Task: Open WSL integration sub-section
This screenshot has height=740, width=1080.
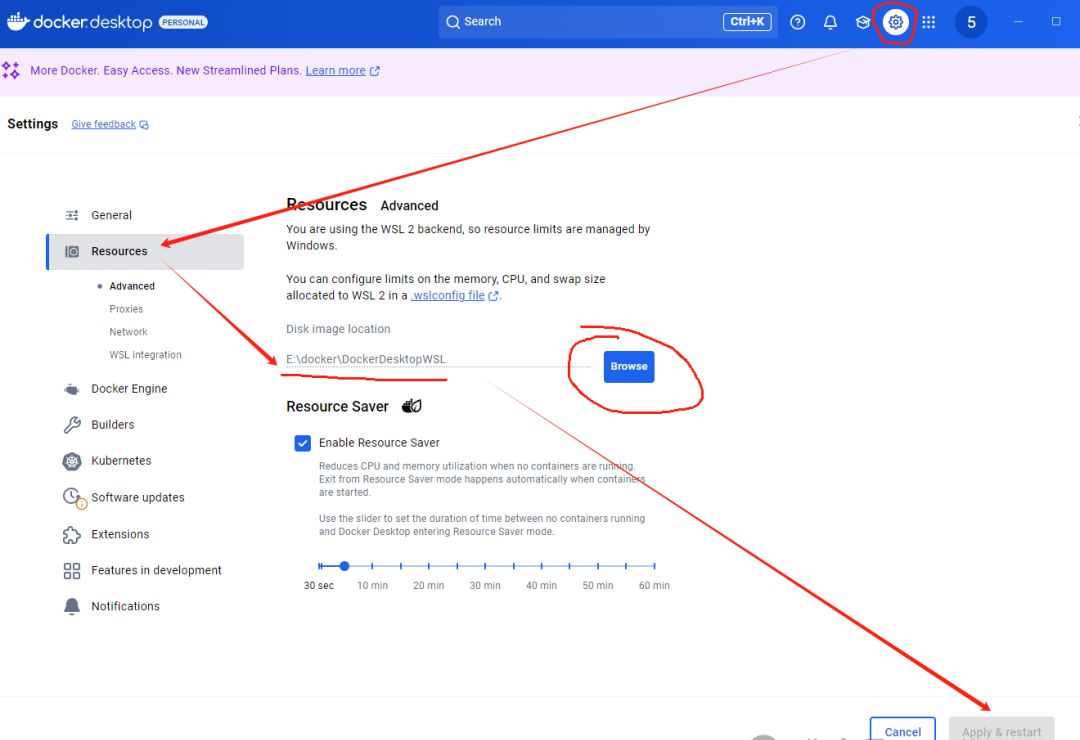Action: (145, 355)
